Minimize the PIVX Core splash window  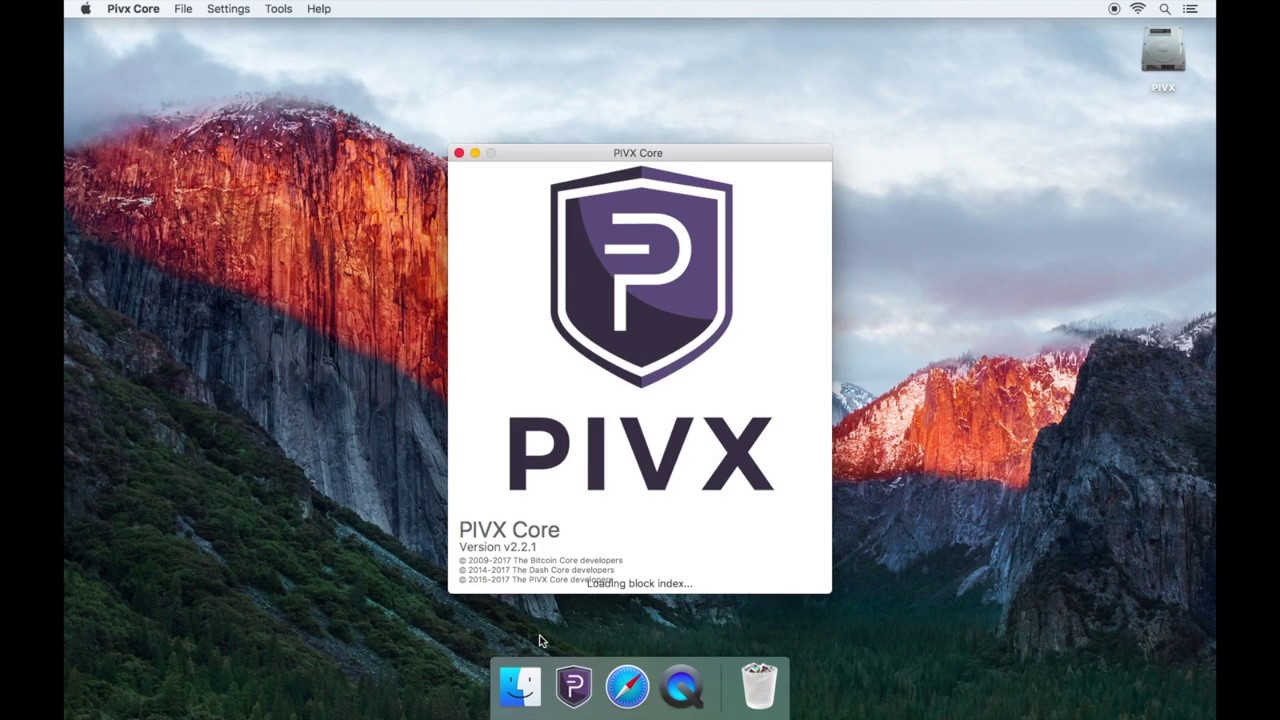coord(475,153)
